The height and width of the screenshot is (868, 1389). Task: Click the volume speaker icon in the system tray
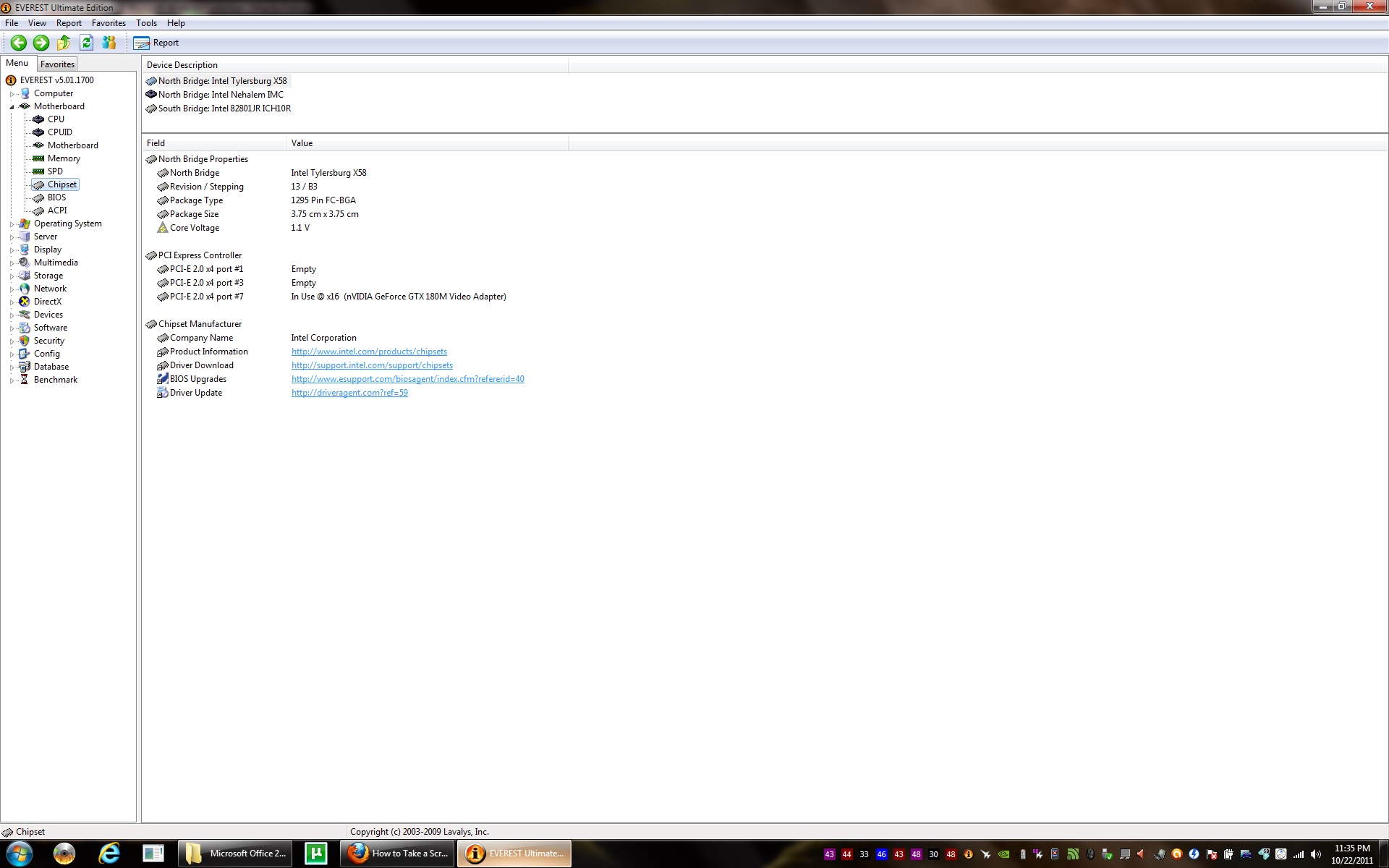(1315, 854)
